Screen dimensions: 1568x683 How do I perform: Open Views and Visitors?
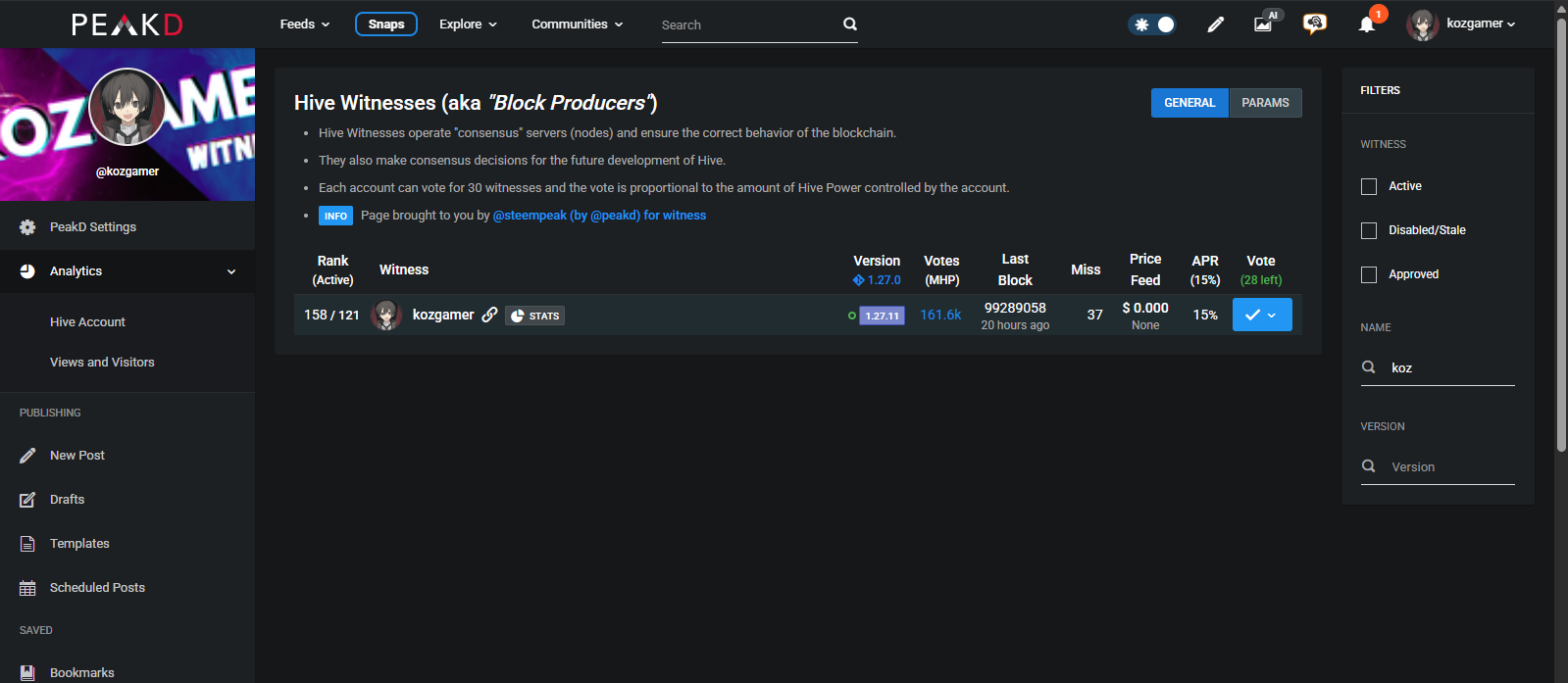pos(102,363)
